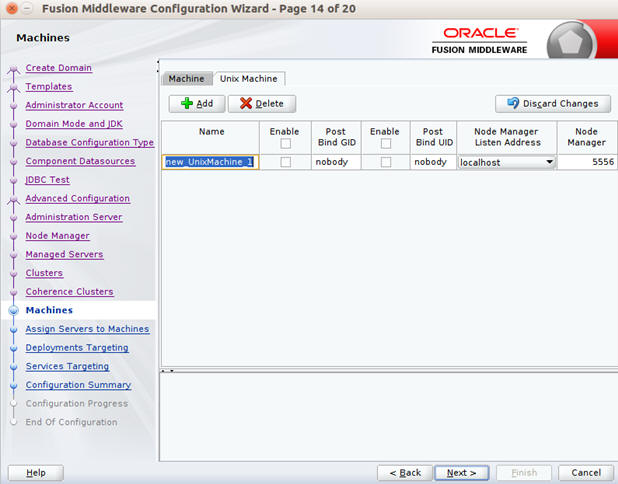
Task: Close the Configuration Wizard window
Action: (12, 8)
